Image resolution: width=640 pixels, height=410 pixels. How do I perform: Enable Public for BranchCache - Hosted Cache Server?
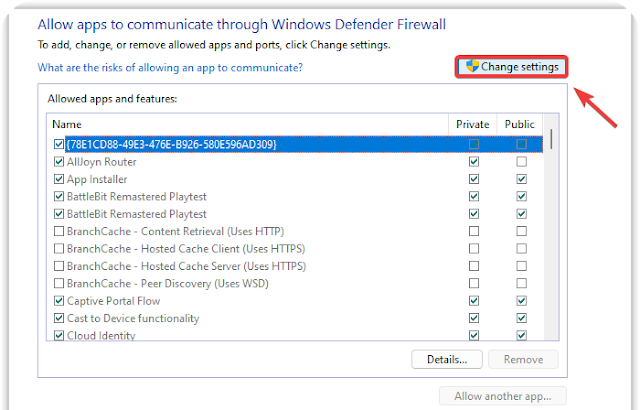(x=521, y=266)
